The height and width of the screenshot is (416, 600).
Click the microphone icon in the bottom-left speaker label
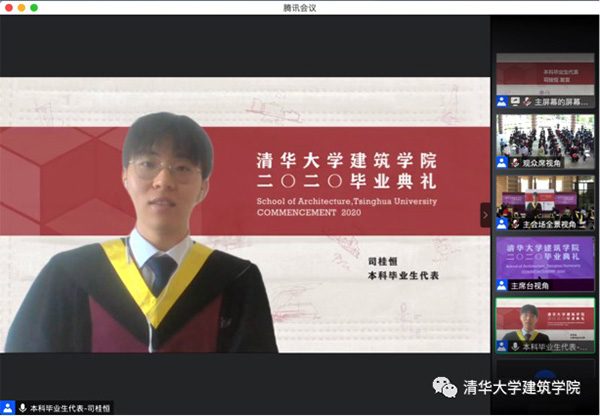pyautogui.click(x=23, y=408)
